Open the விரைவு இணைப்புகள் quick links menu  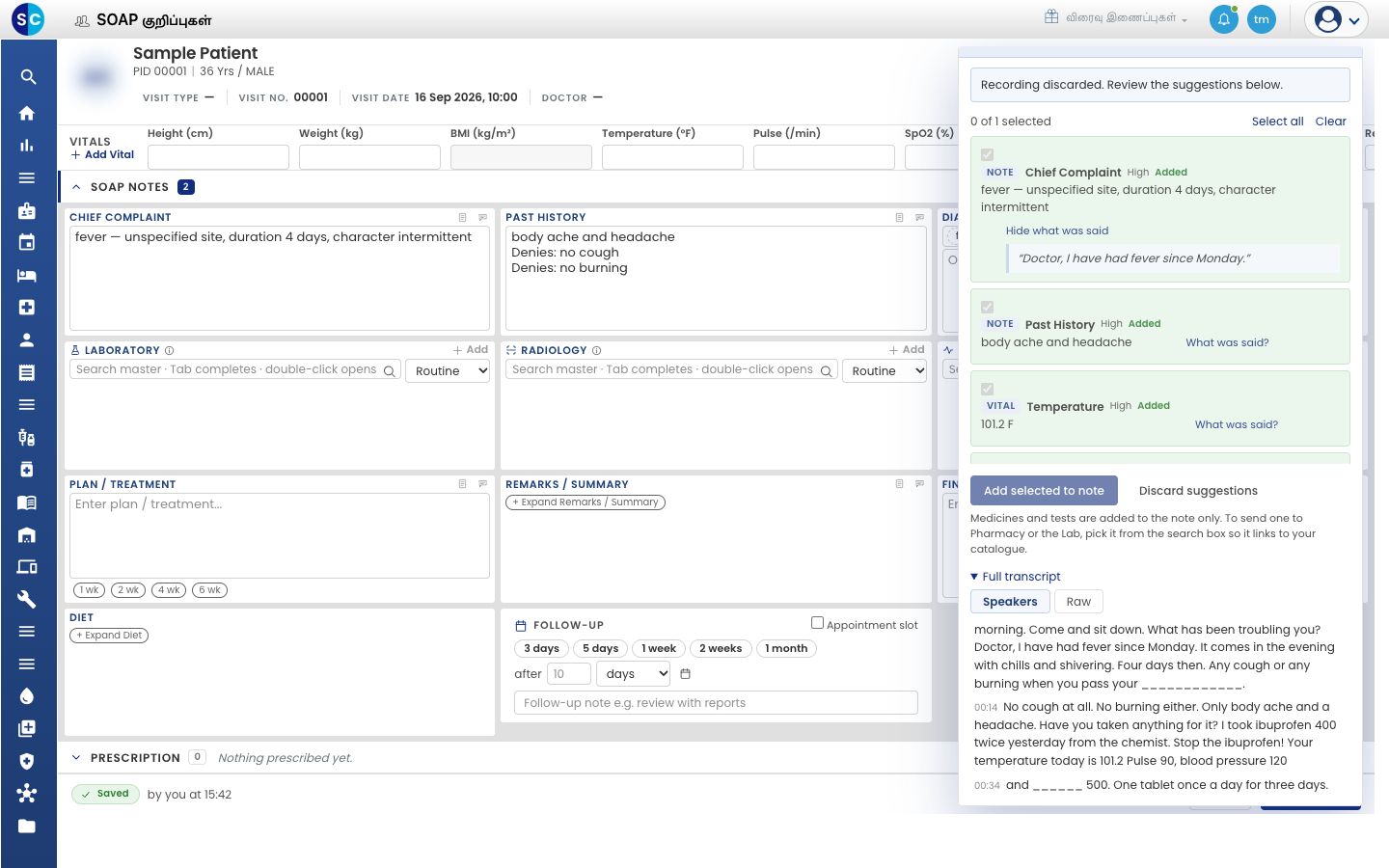click(1116, 18)
